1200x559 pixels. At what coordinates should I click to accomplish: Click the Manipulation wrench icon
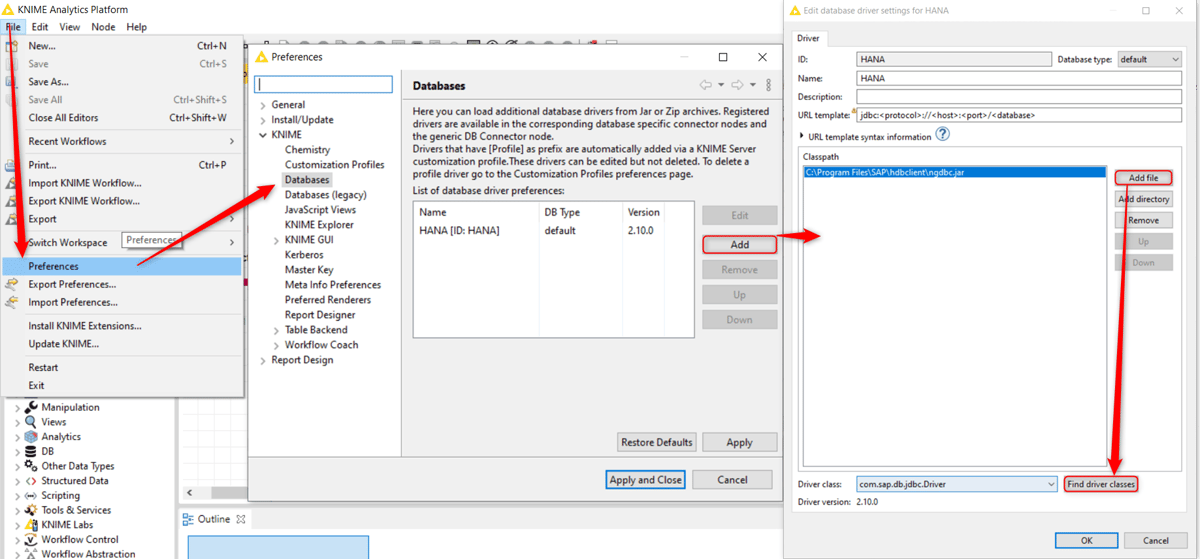(x=31, y=407)
